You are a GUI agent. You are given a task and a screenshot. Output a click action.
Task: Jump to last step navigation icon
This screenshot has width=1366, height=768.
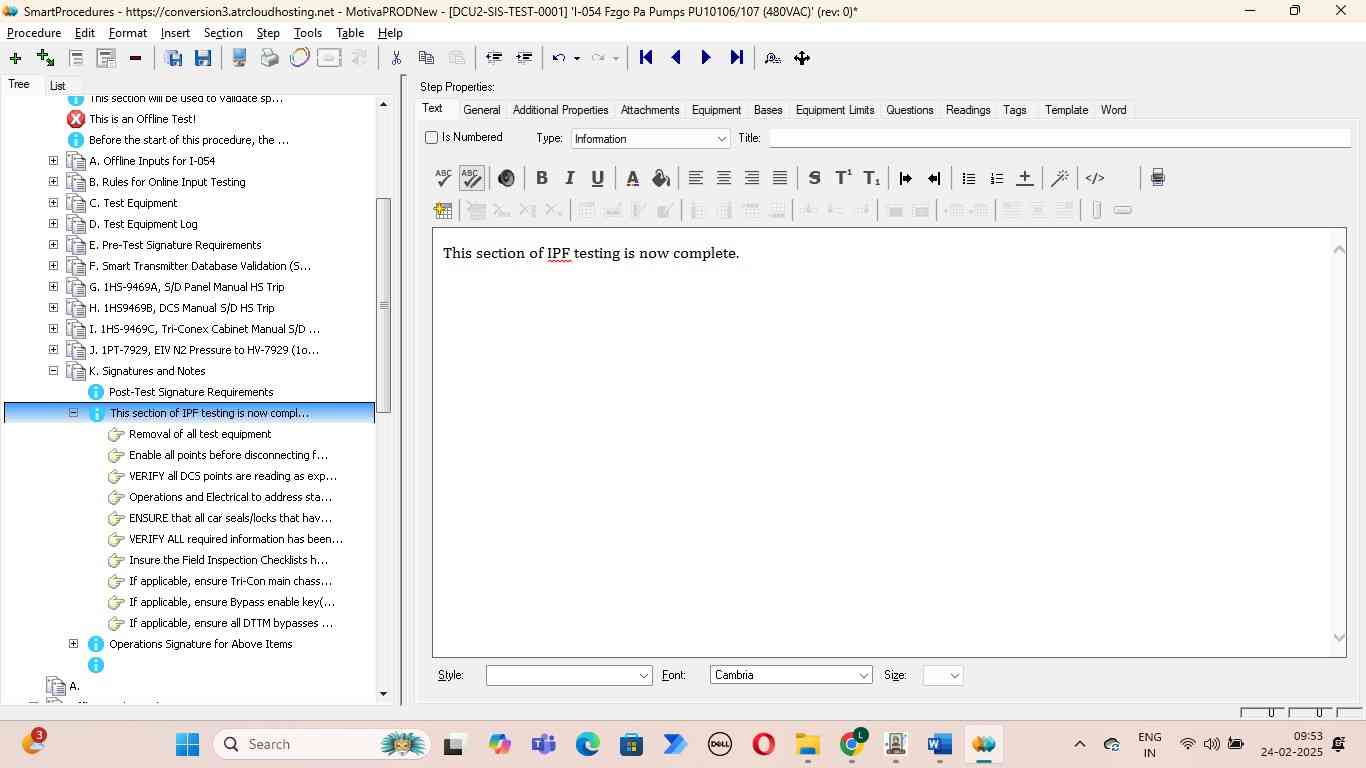737,58
